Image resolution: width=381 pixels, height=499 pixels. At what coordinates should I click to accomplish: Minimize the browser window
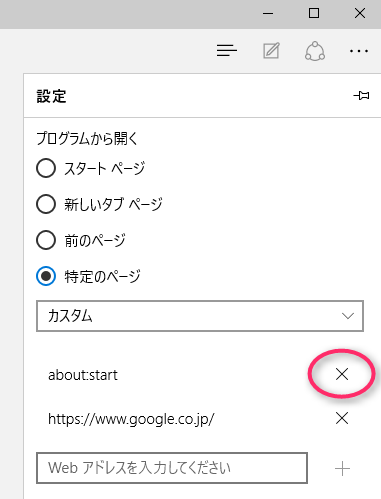tap(268, 14)
